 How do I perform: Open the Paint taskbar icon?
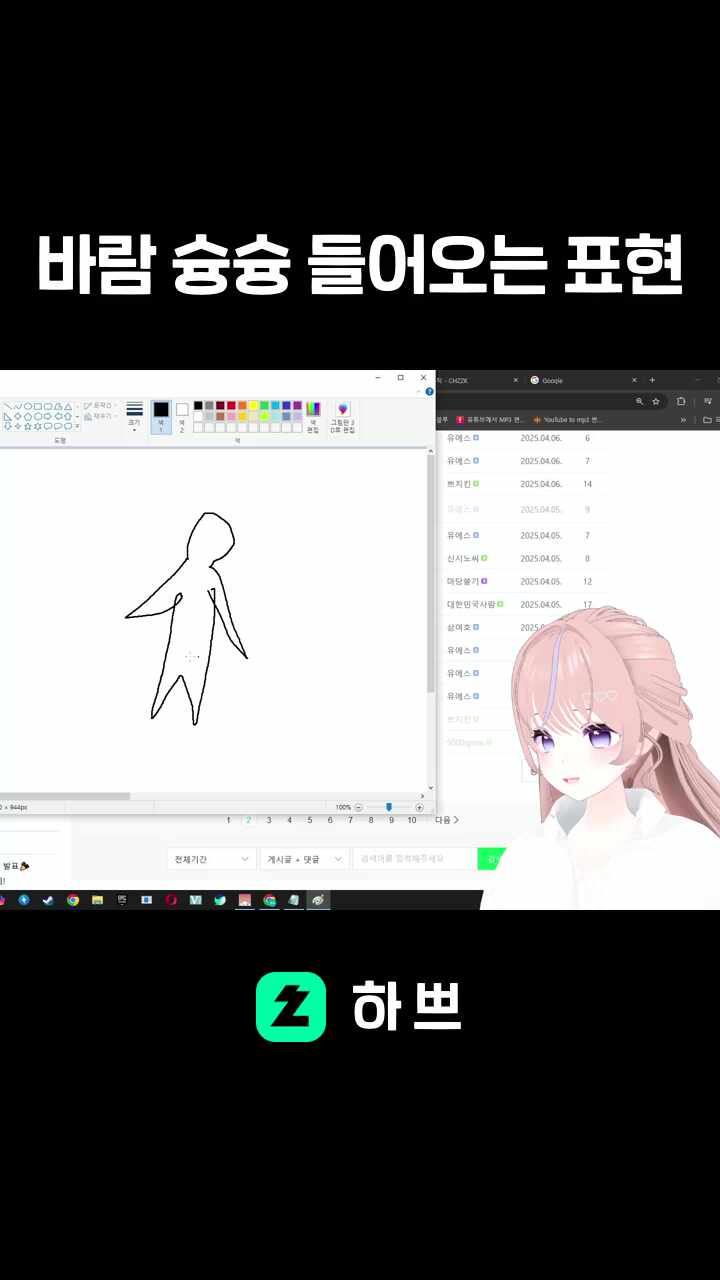pyautogui.click(x=318, y=900)
